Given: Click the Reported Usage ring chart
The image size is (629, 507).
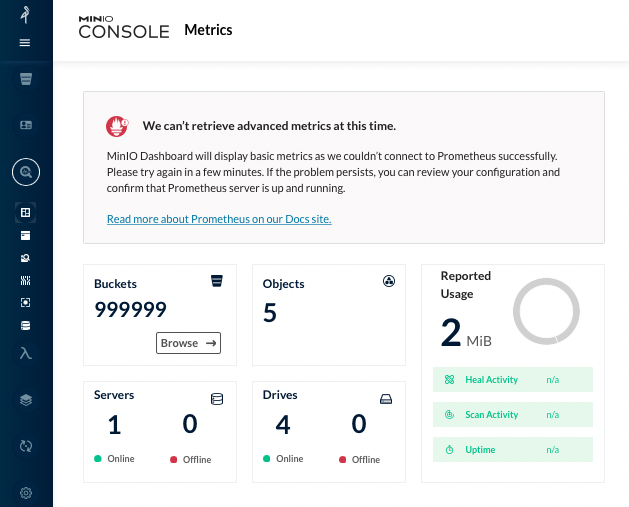Looking at the screenshot, I should click(x=546, y=311).
